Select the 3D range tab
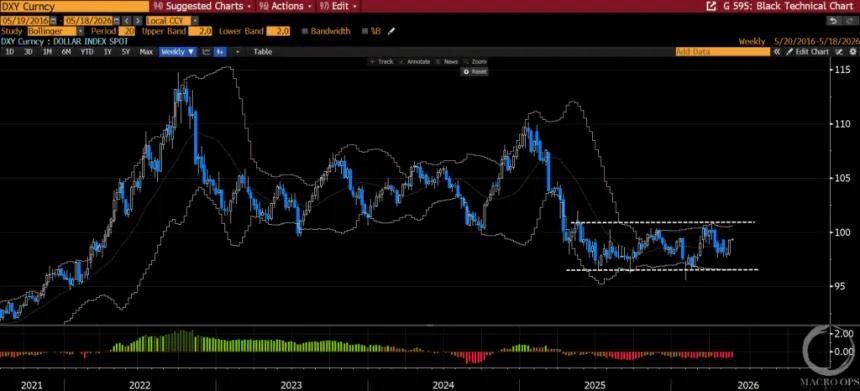Viewport: 860px width, 391px height. click(28, 52)
